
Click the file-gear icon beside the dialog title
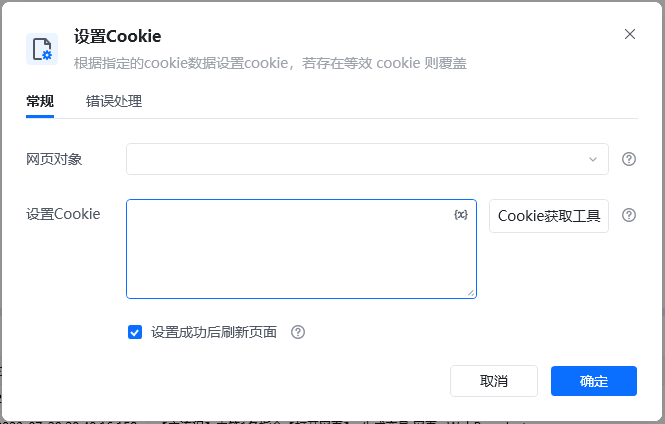(x=42, y=49)
